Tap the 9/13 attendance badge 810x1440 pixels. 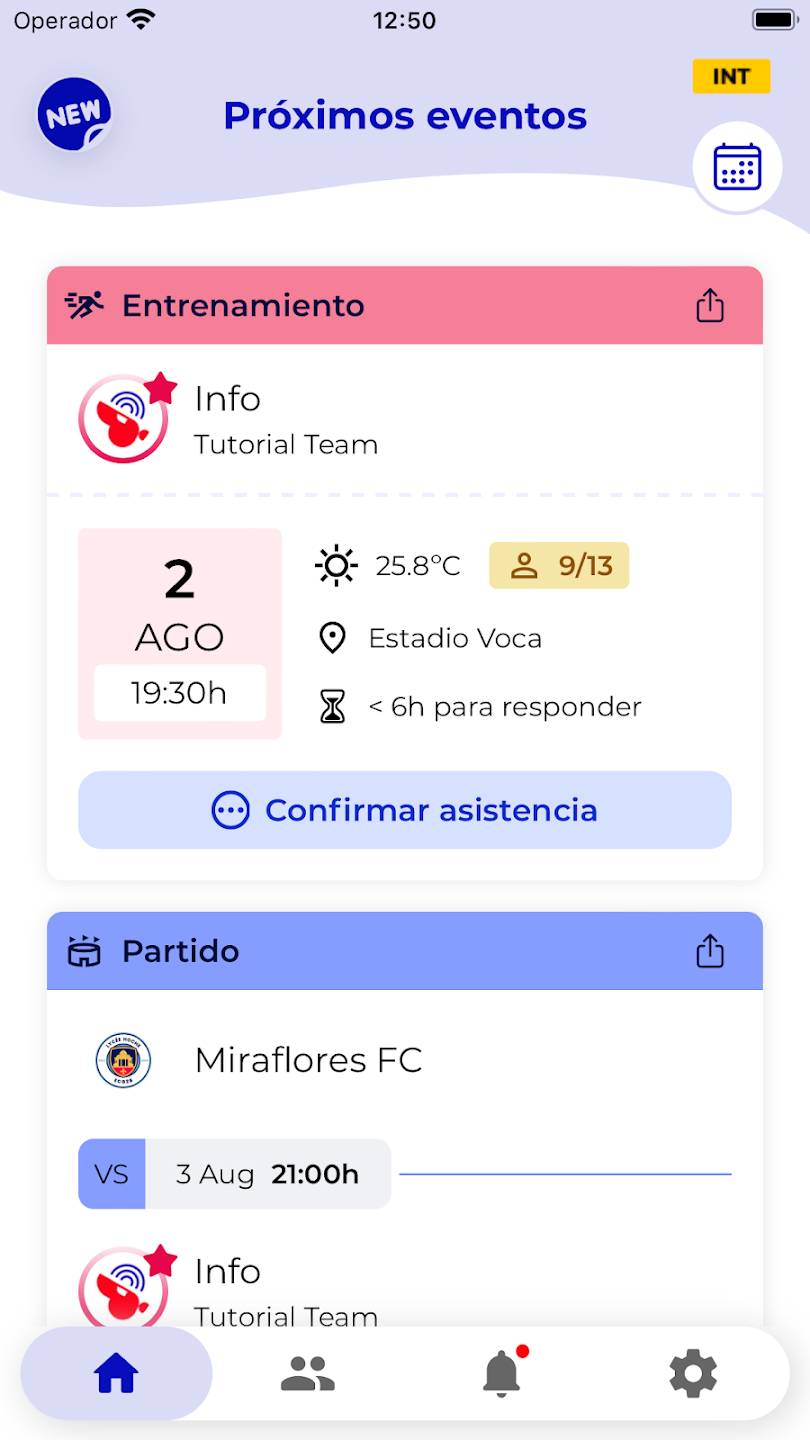(x=559, y=566)
